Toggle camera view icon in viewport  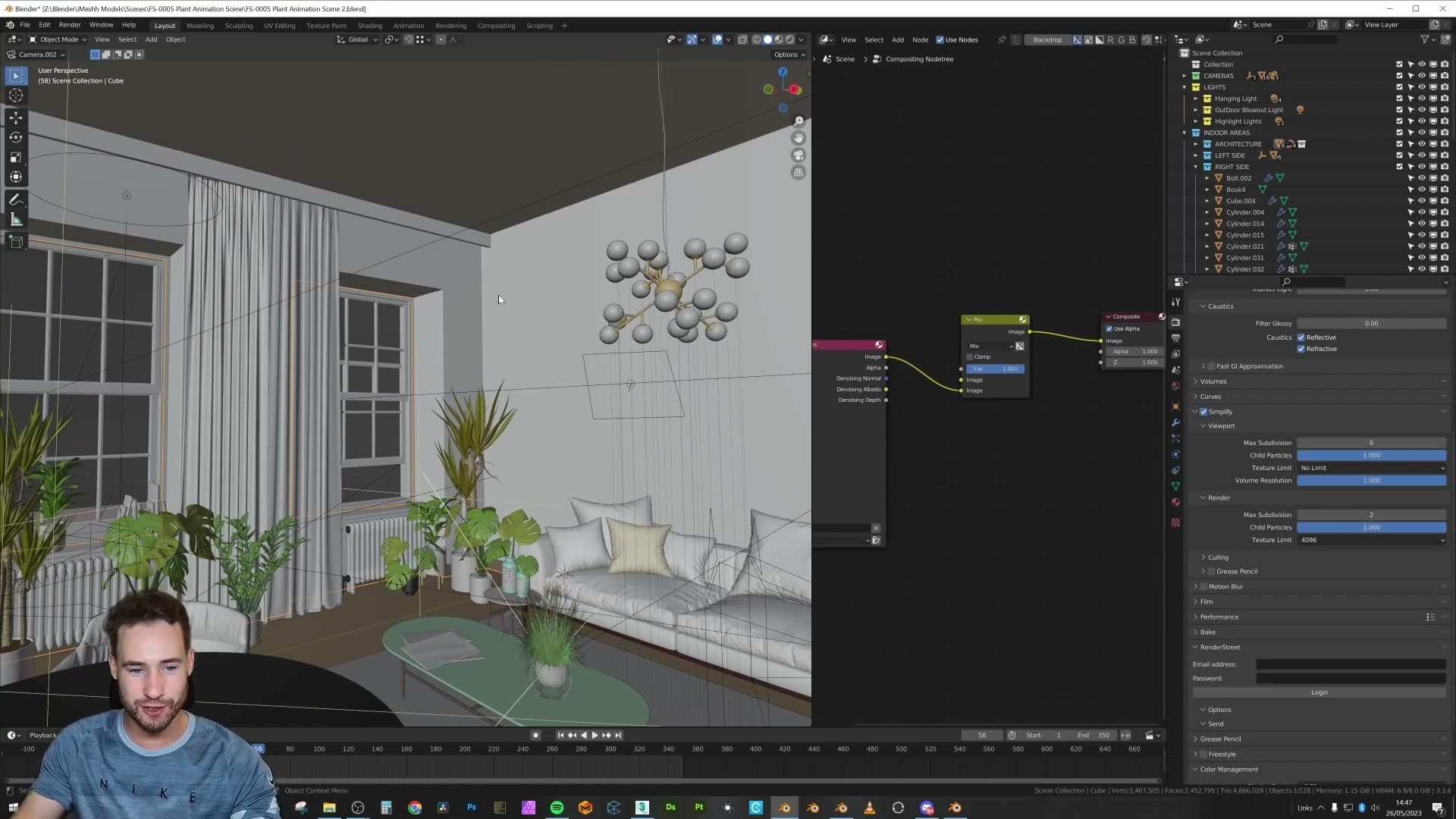[x=799, y=155]
